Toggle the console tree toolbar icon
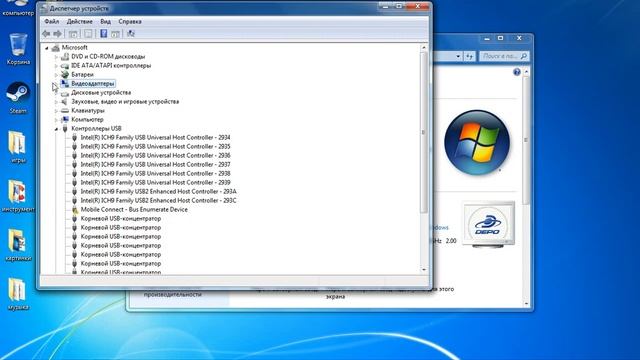 pyautogui.click(x=73, y=34)
